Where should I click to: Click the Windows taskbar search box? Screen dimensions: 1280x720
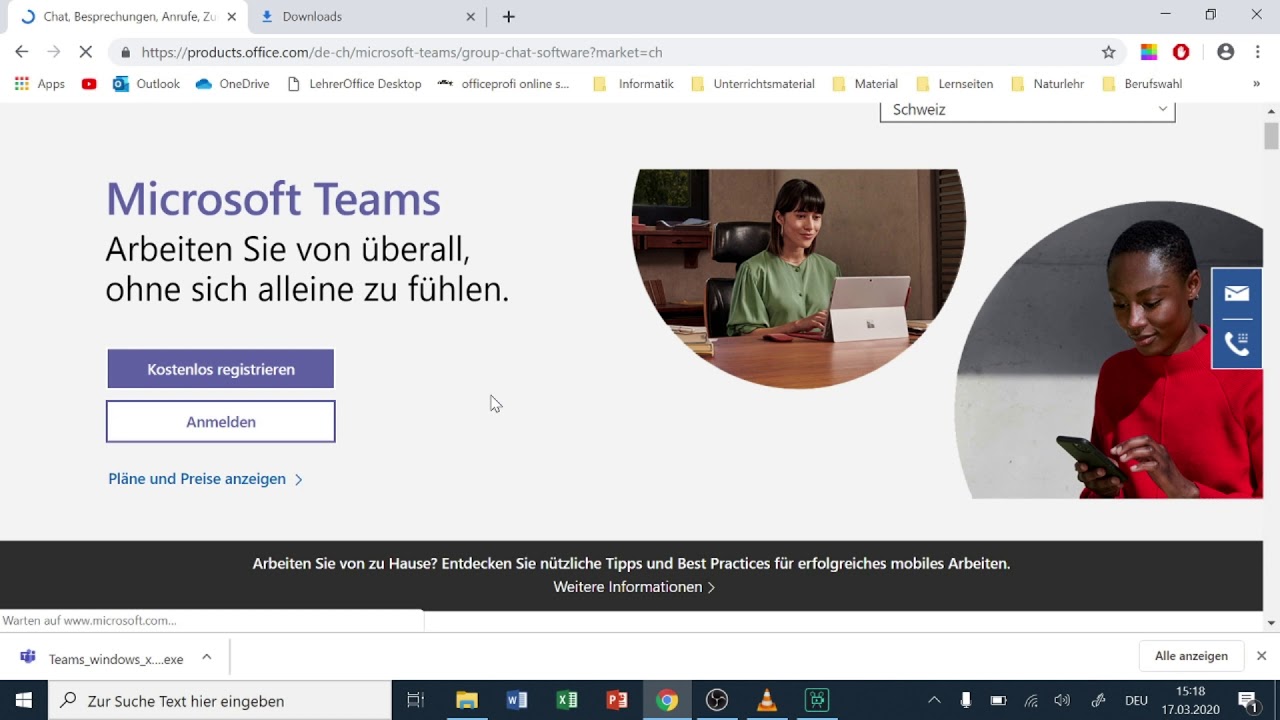220,700
